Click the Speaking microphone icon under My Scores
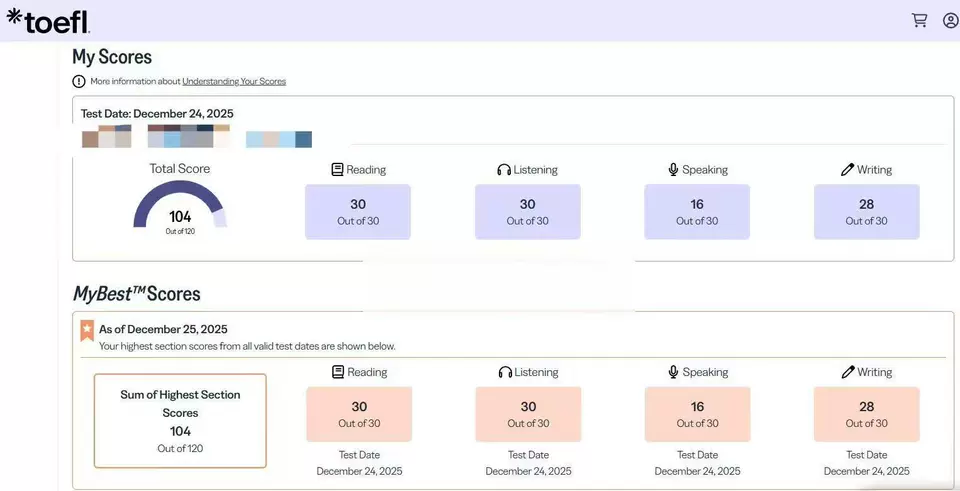 coord(674,170)
